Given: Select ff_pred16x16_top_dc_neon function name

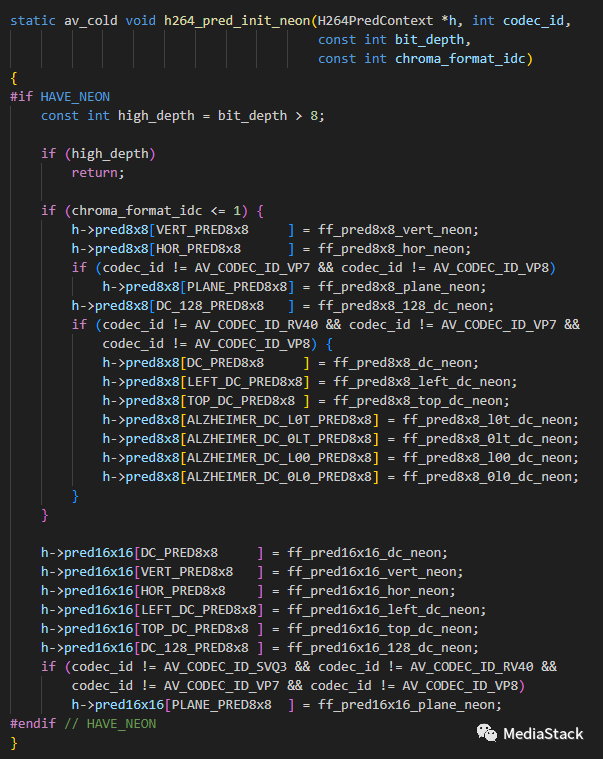Looking at the screenshot, I should pos(382,628).
